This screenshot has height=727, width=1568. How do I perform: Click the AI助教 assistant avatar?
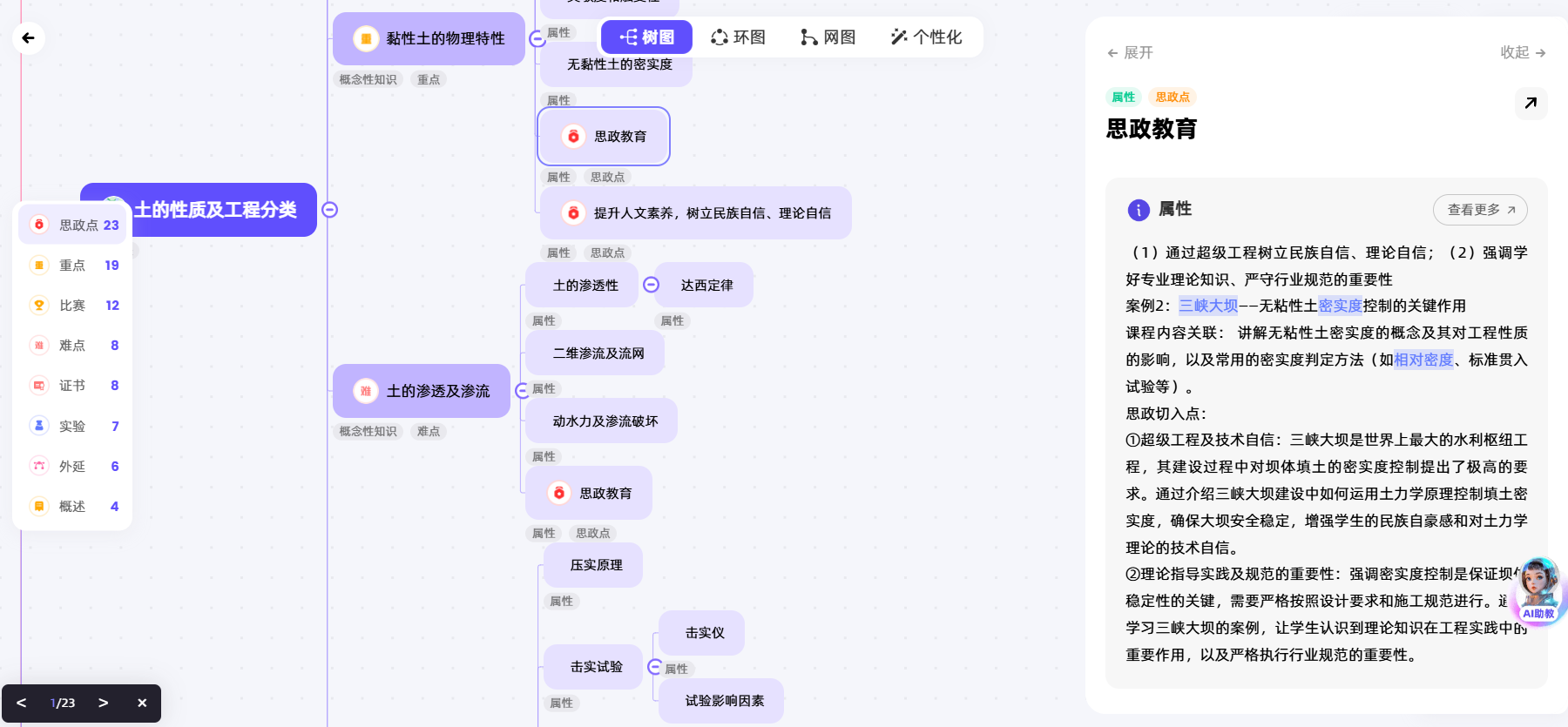1538,589
